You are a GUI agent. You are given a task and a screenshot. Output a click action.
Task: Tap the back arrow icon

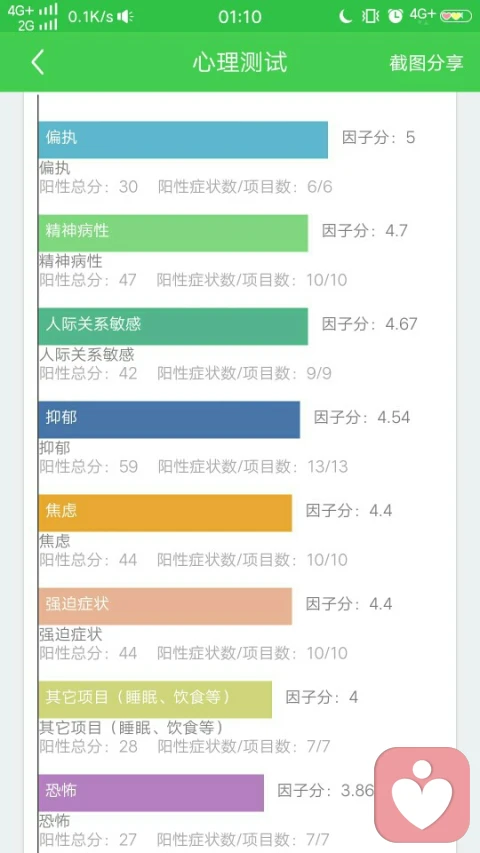pos(37,62)
